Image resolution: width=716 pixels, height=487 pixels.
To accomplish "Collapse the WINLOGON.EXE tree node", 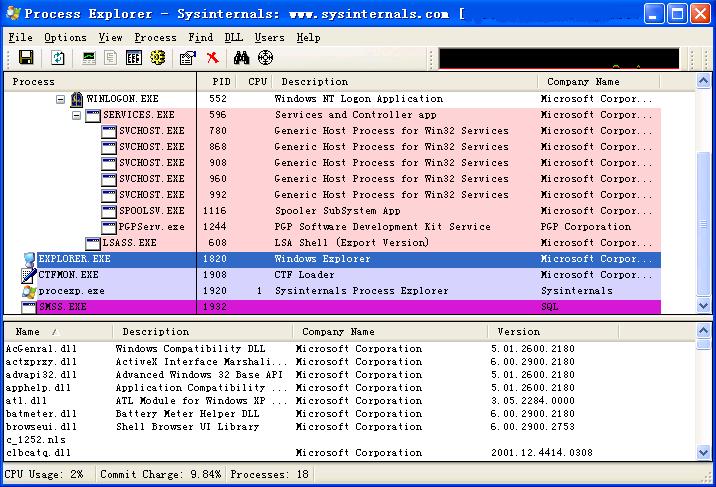I will [61, 99].
